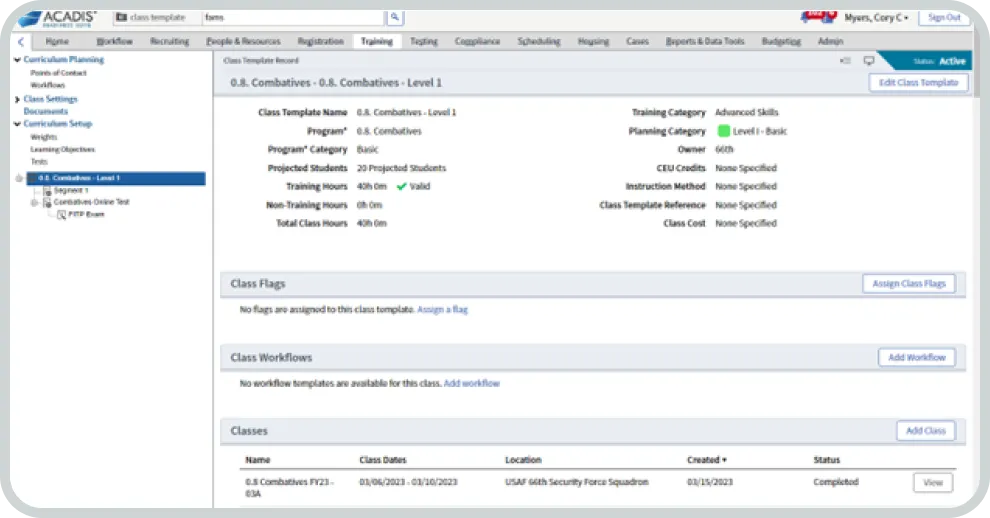Switch to the Scheduling tab
Screen dimensions: 990x518
(x=539, y=42)
